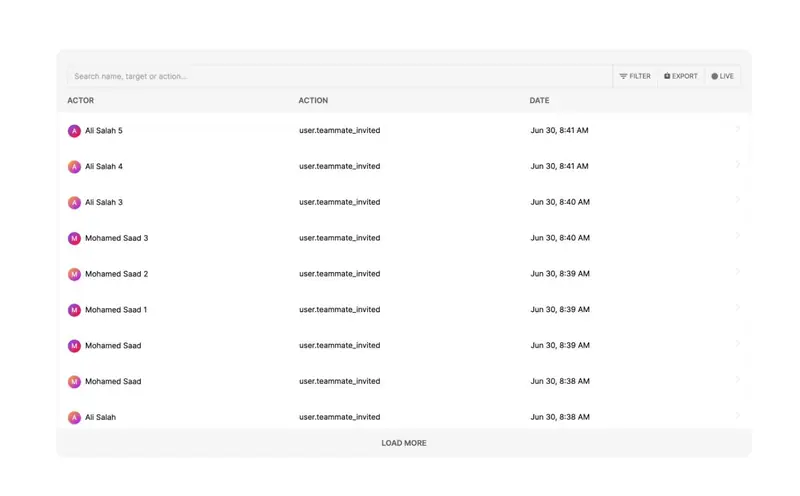This screenshot has width=800, height=496.
Task: Expand the Mohamed Saad 8:39 AM row chevron
Action: tap(738, 343)
